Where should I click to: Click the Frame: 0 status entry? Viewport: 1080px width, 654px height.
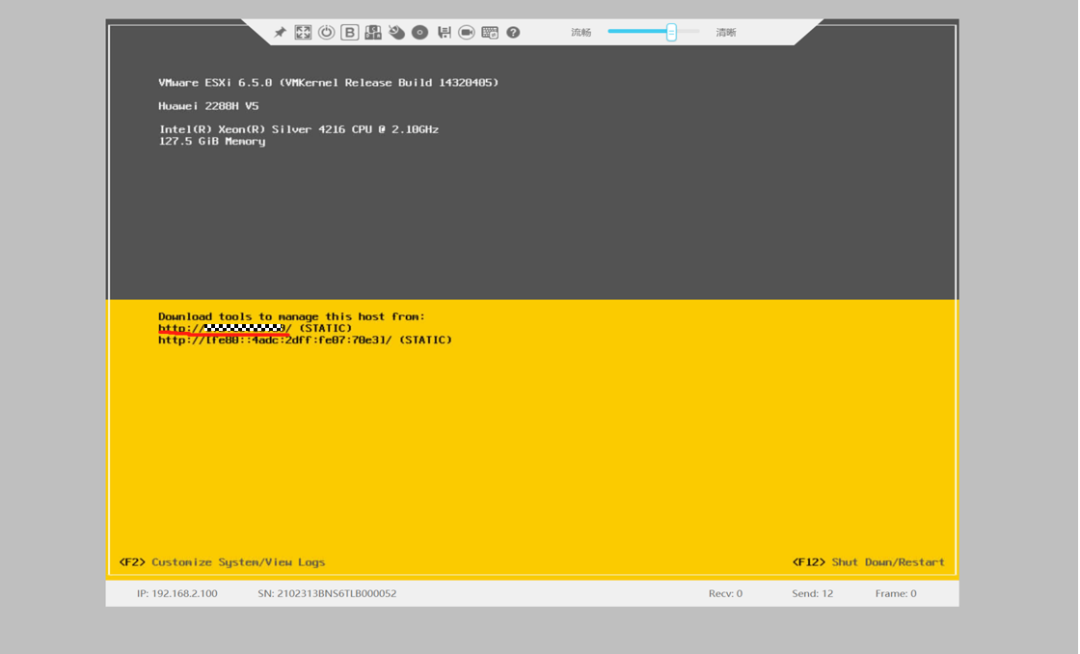(x=895, y=593)
